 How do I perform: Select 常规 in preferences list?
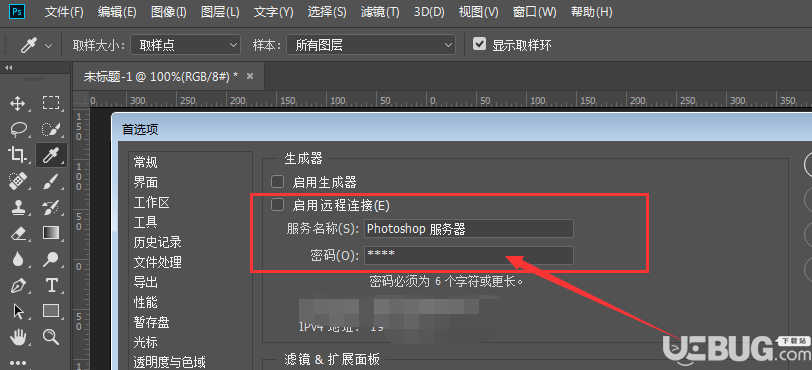(146, 162)
